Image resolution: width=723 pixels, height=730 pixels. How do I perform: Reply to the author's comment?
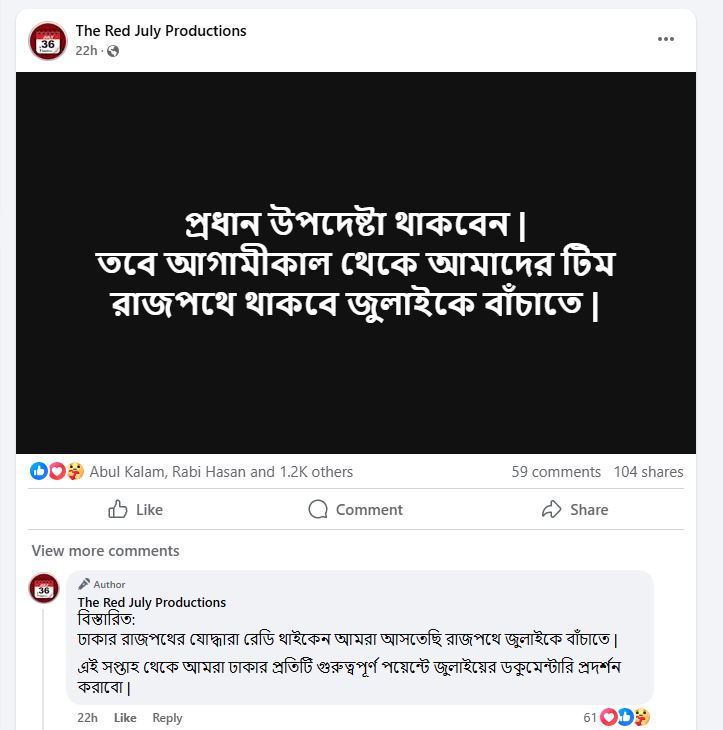167,717
